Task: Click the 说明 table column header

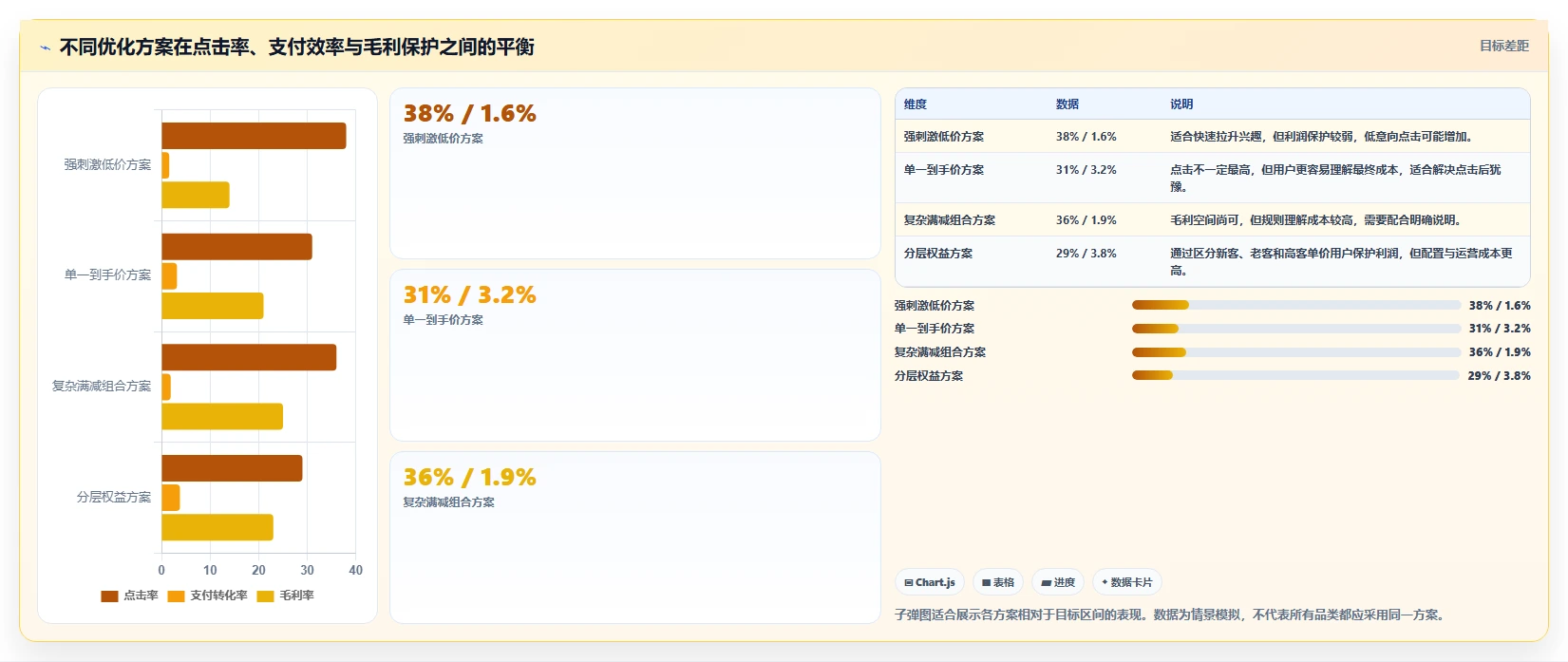Action: 1181,104
